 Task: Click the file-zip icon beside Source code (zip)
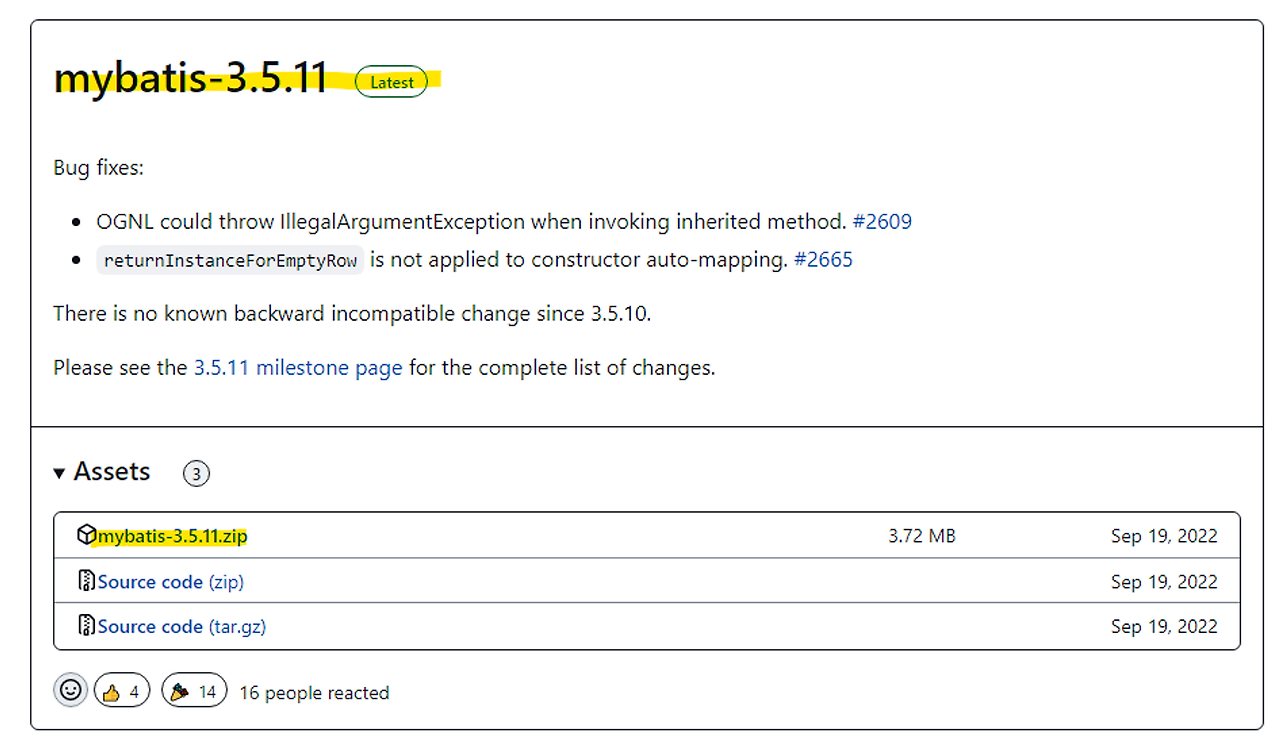coord(86,581)
